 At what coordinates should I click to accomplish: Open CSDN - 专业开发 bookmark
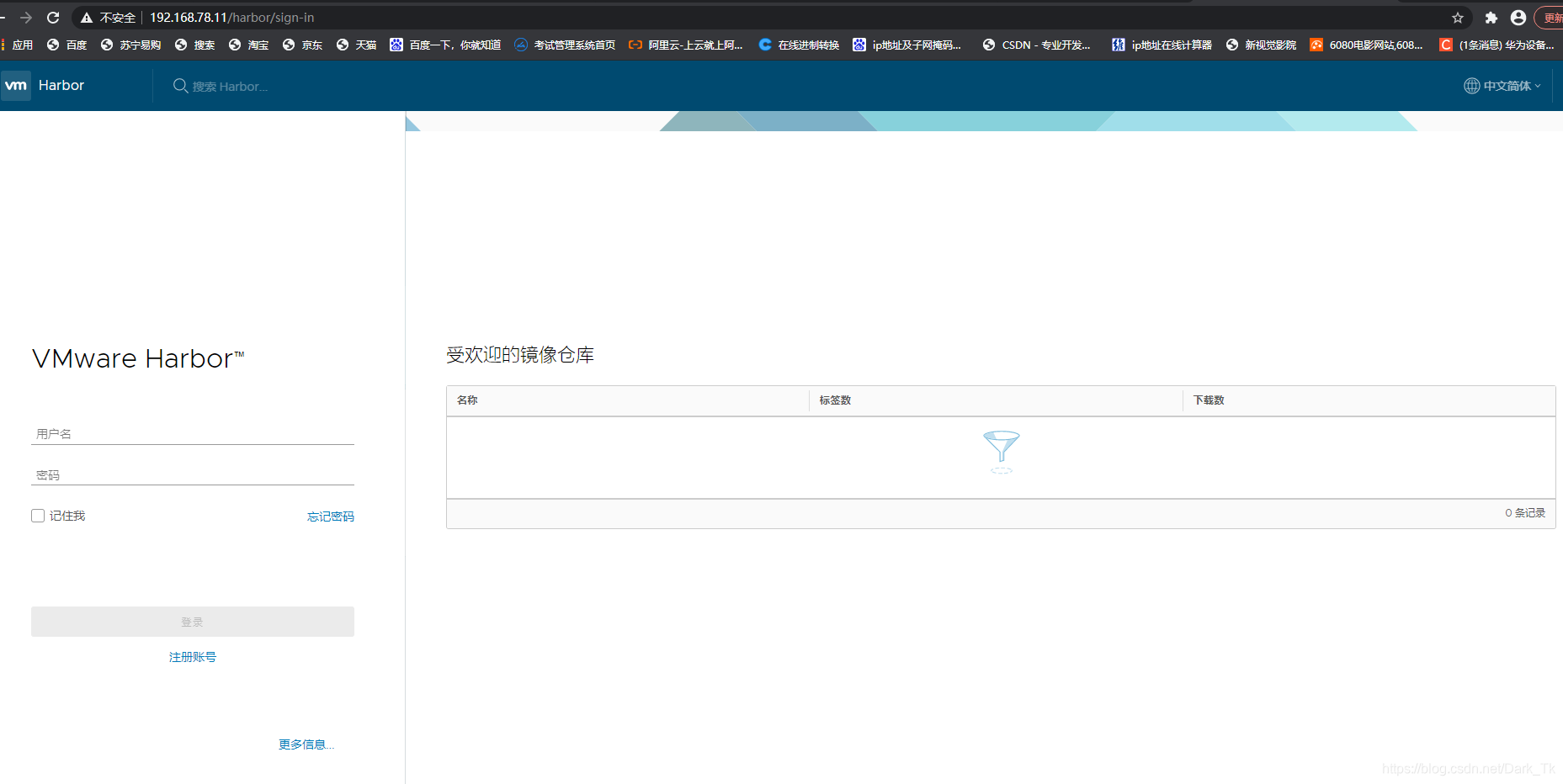(x=1037, y=45)
